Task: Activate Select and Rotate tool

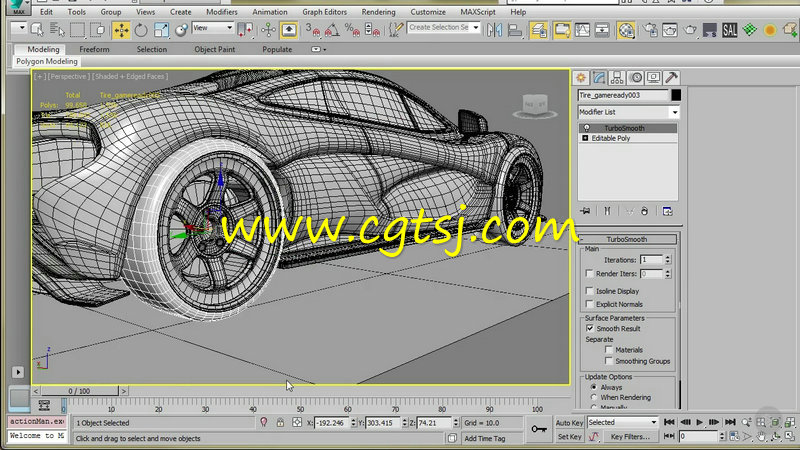Action: (x=141, y=30)
